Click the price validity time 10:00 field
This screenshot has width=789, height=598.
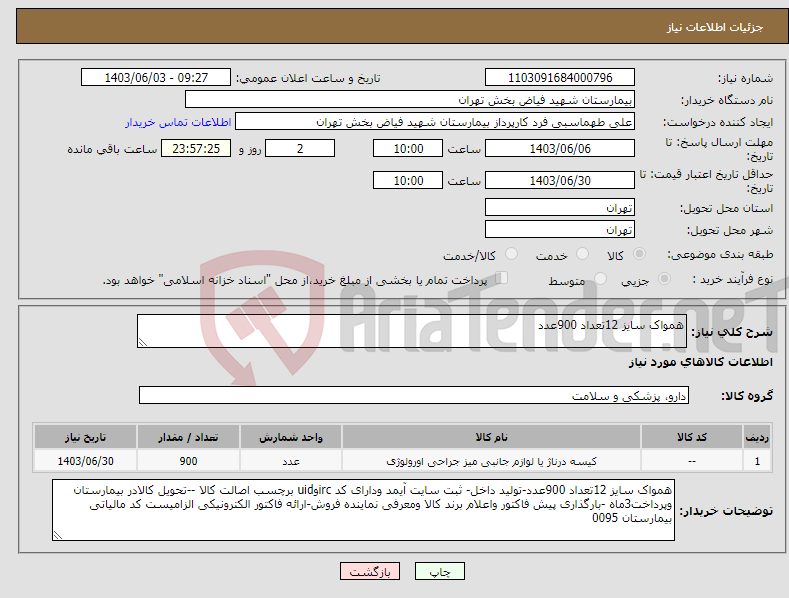[408, 180]
